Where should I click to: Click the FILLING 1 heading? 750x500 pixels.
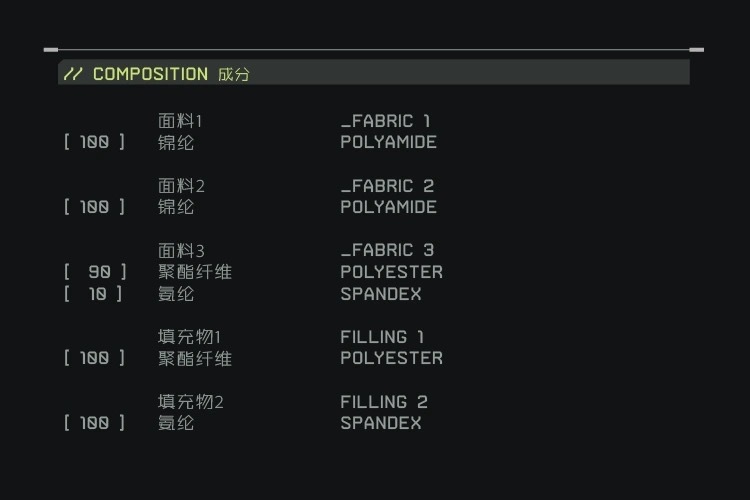tap(382, 337)
